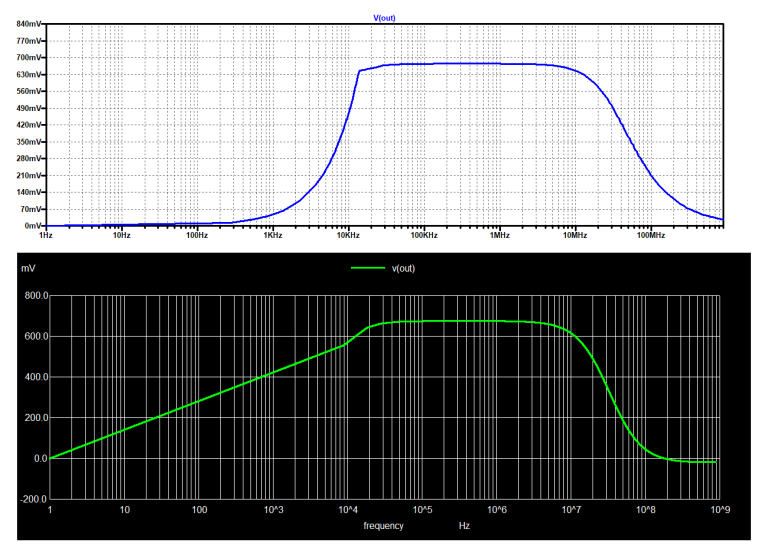Click the 1Hz label on the horizontal axis
768x555 pixels.
pyautogui.click(x=45, y=236)
